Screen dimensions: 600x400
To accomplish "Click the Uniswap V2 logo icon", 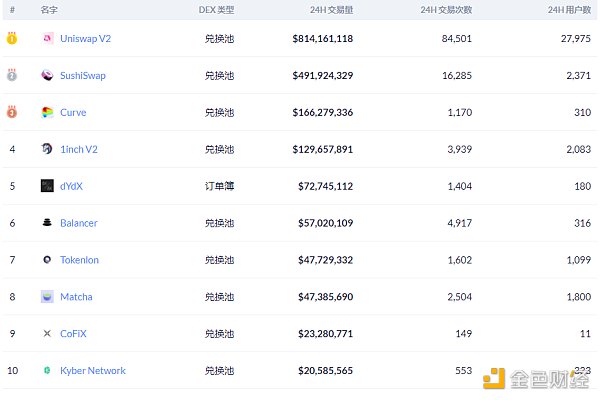I will [47, 39].
